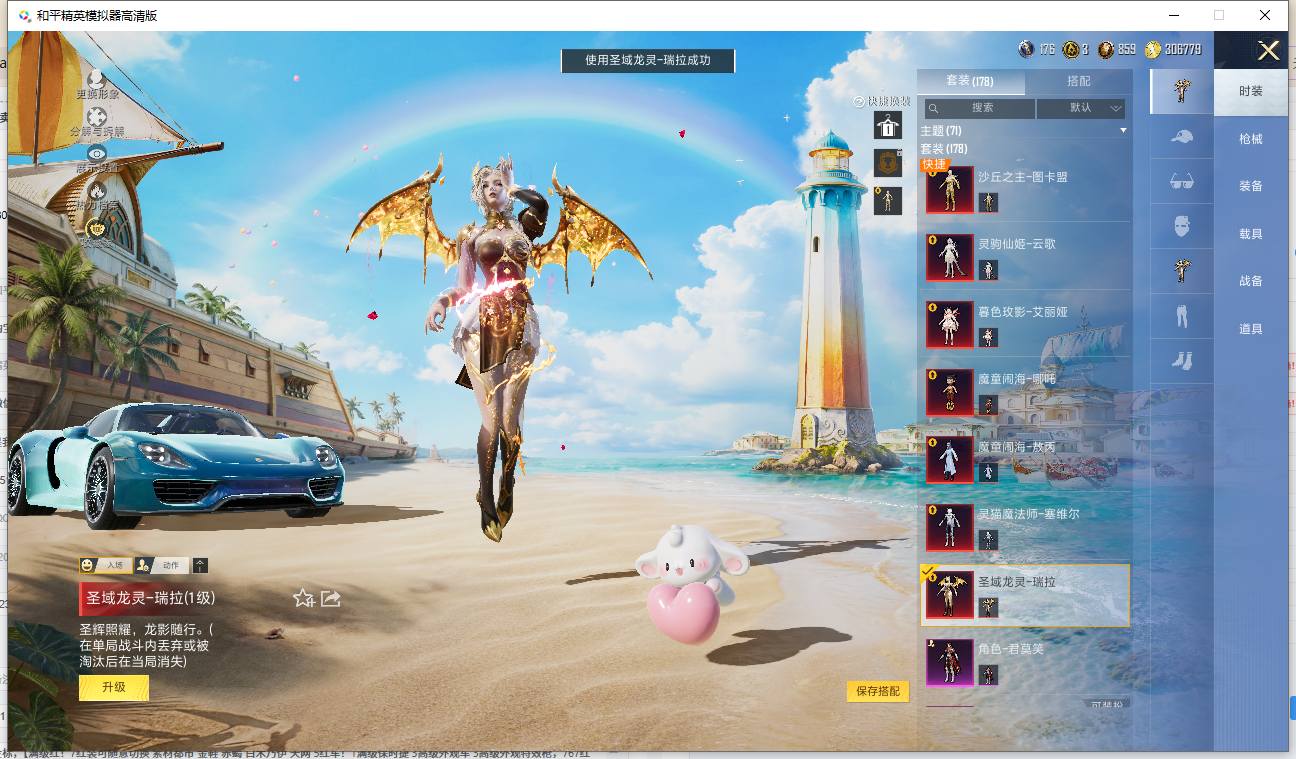The image size is (1296, 759).
Task: Click the 升级 upgrade button
Action: (114, 687)
